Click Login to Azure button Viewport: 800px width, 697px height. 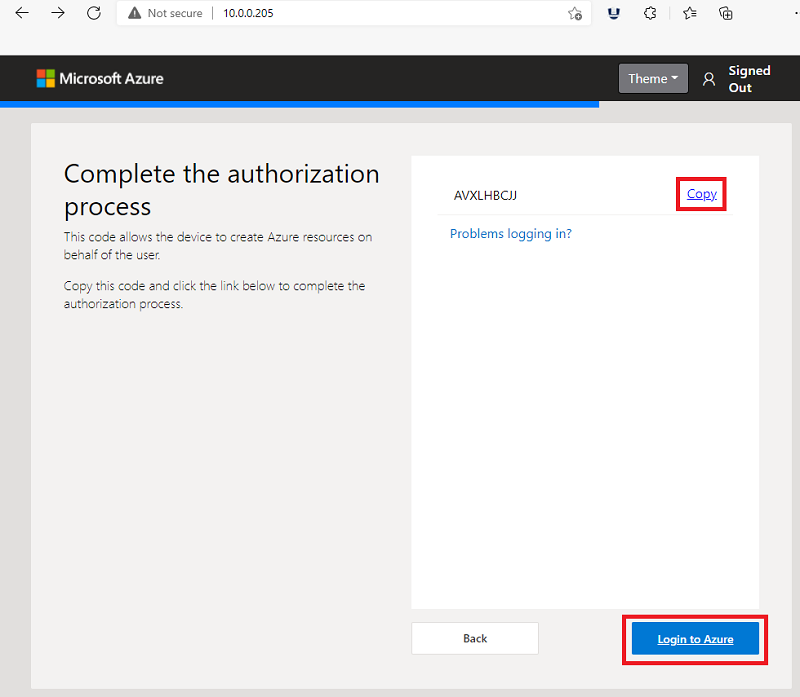pos(695,639)
